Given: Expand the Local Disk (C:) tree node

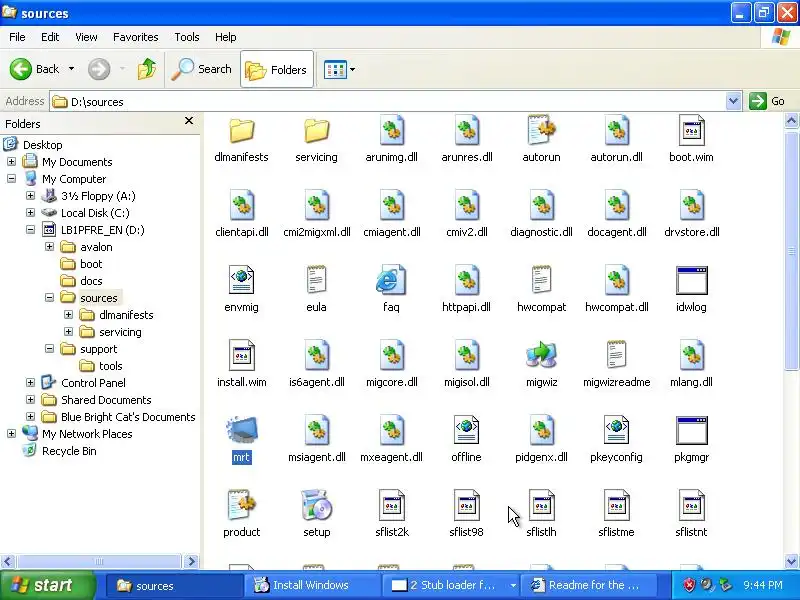Looking at the screenshot, I should click(x=30, y=213).
